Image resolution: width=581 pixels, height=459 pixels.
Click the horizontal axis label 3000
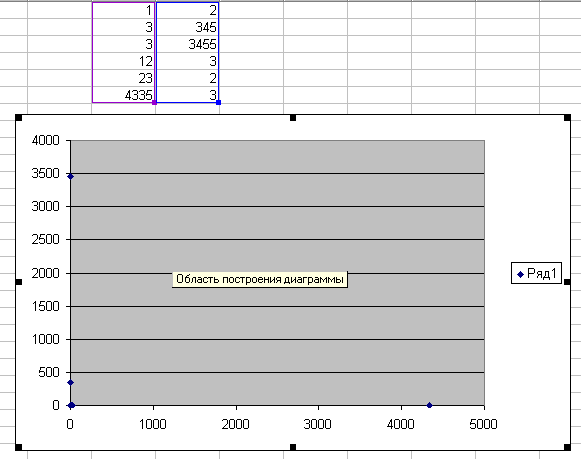pyautogui.click(x=318, y=424)
